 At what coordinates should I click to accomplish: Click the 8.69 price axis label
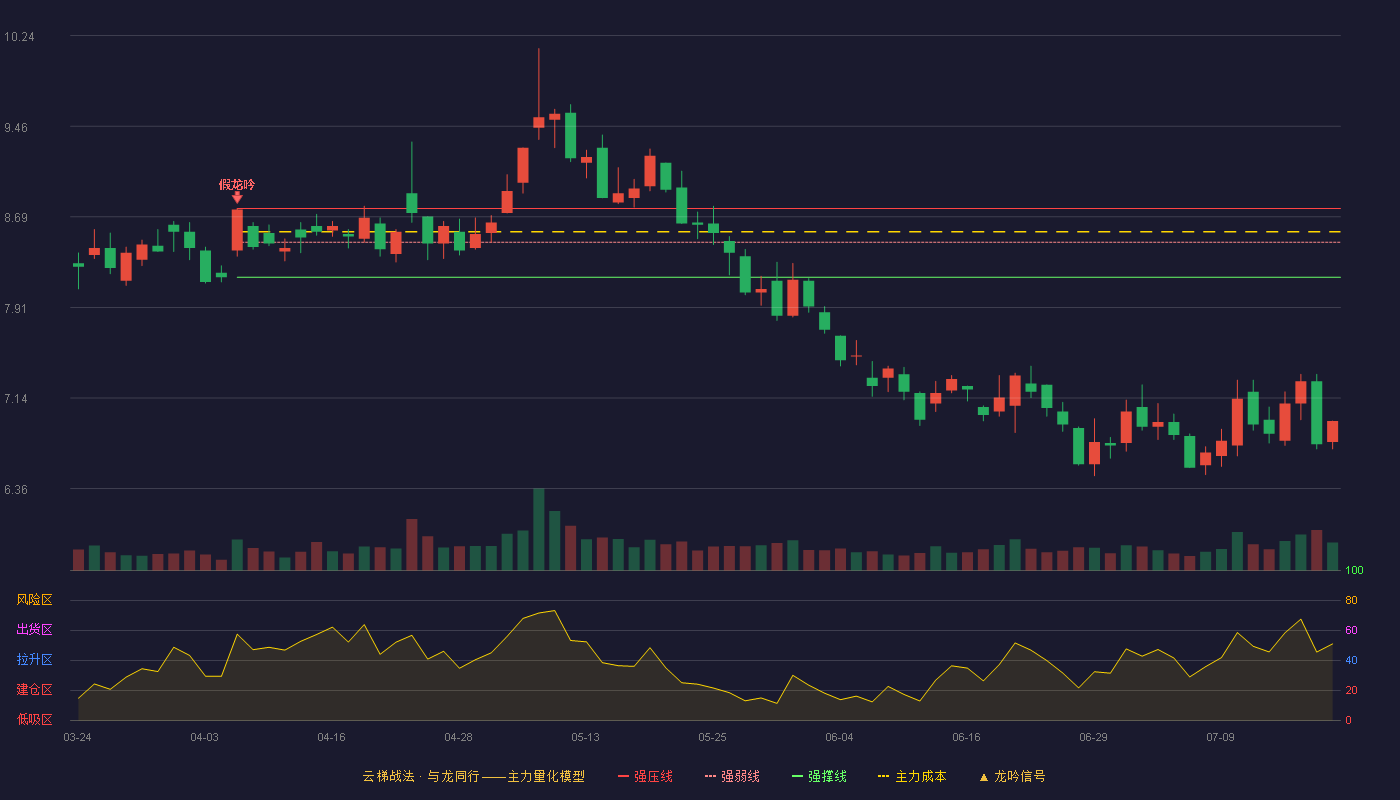pos(16,218)
